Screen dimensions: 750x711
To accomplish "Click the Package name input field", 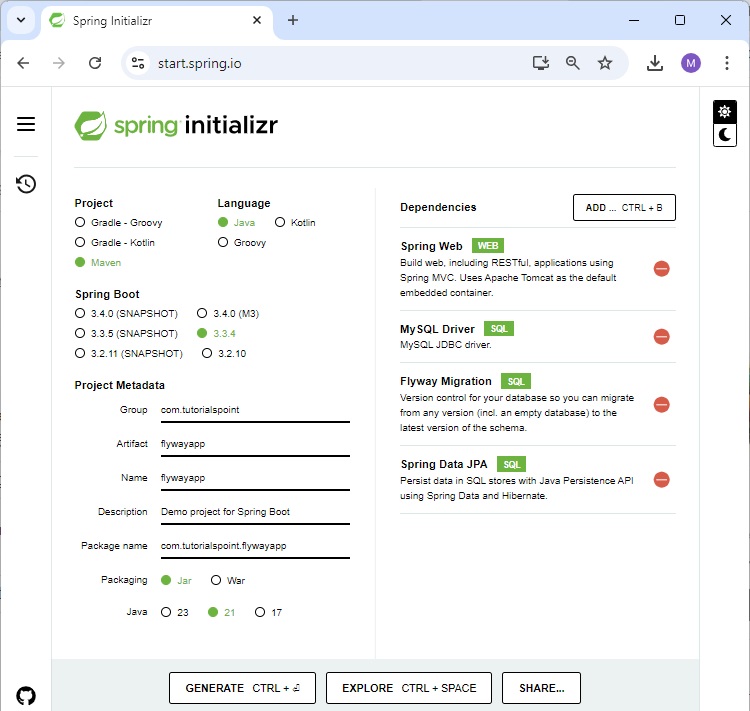I will (255, 546).
